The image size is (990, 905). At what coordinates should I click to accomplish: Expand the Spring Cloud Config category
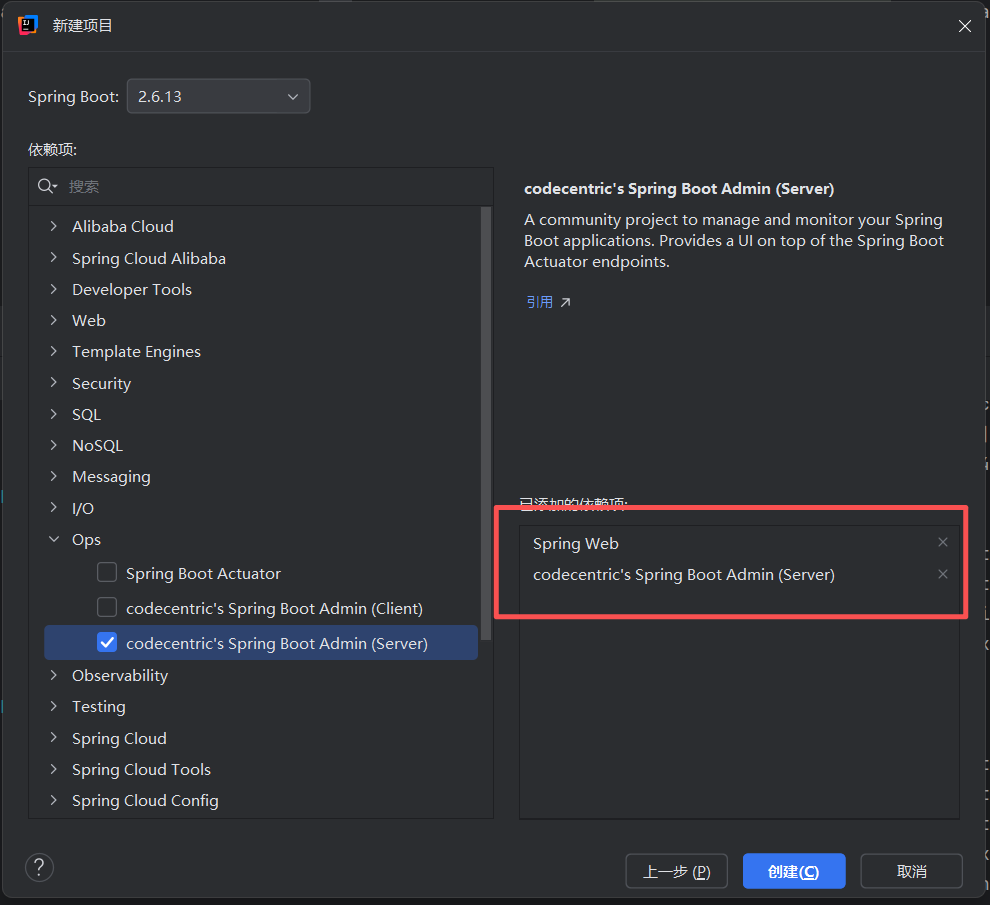pyautogui.click(x=54, y=800)
